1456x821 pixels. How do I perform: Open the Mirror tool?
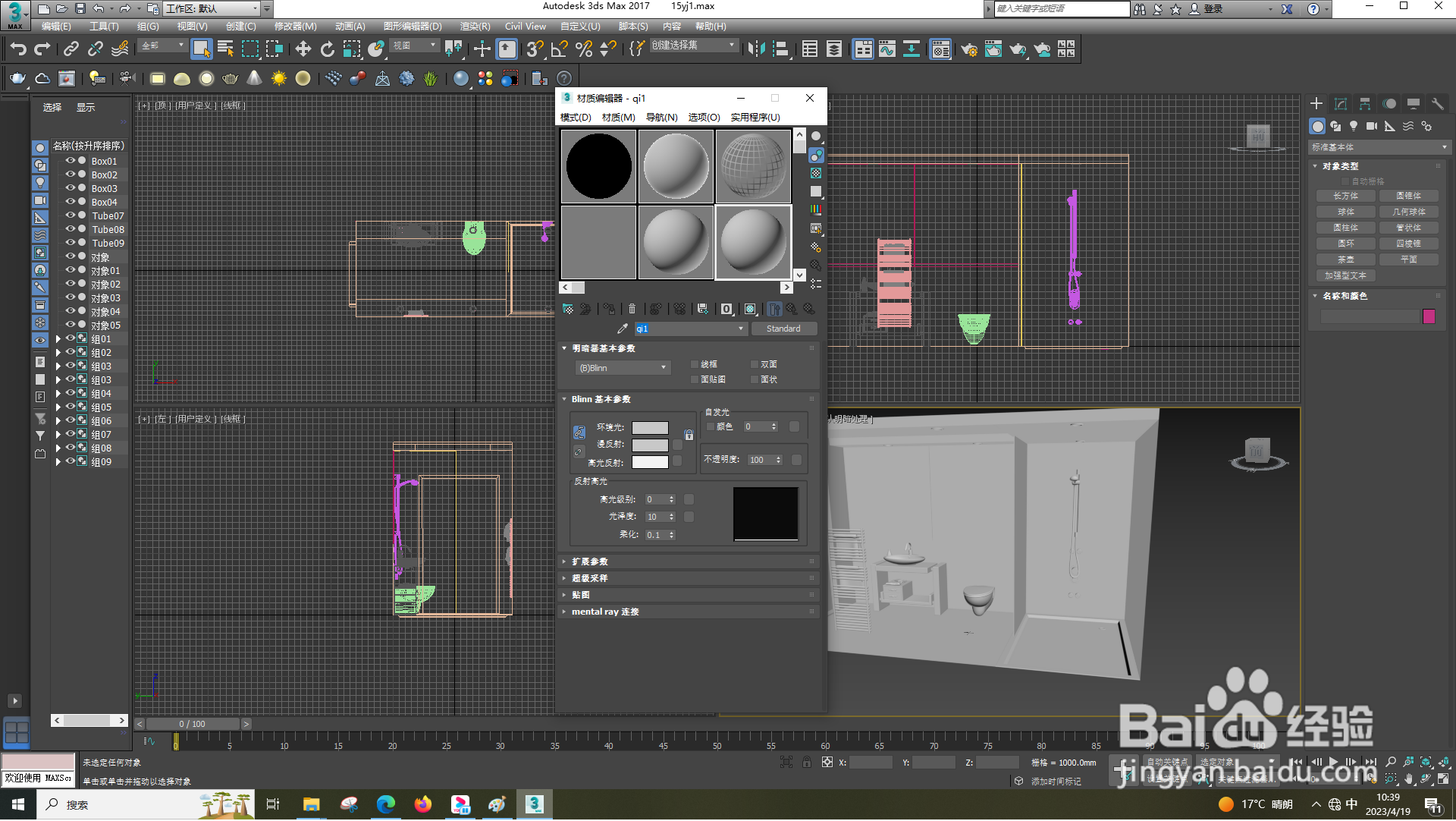tap(756, 49)
